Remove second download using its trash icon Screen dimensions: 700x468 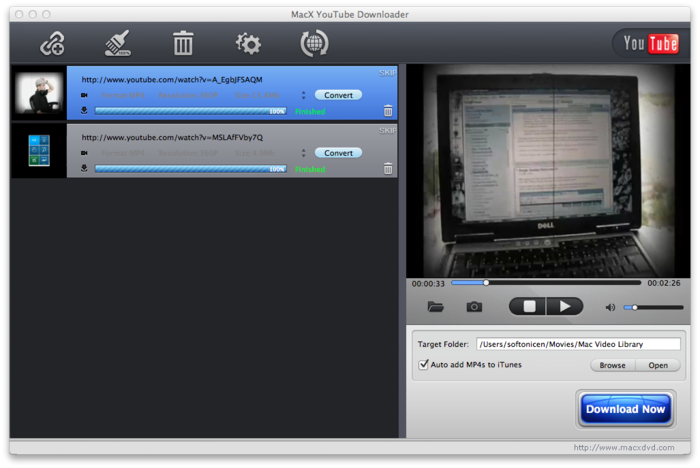[x=388, y=169]
